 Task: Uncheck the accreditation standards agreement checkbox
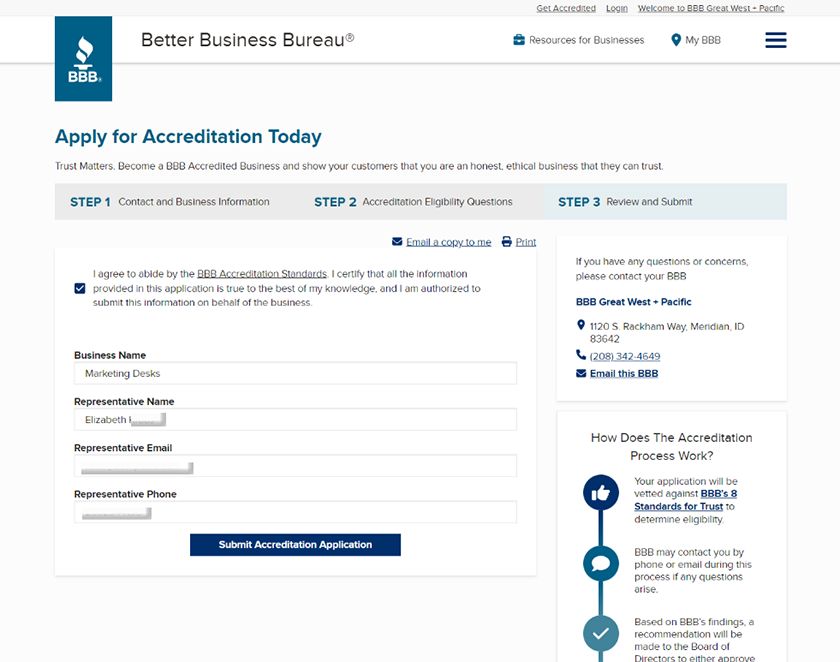tap(80, 289)
